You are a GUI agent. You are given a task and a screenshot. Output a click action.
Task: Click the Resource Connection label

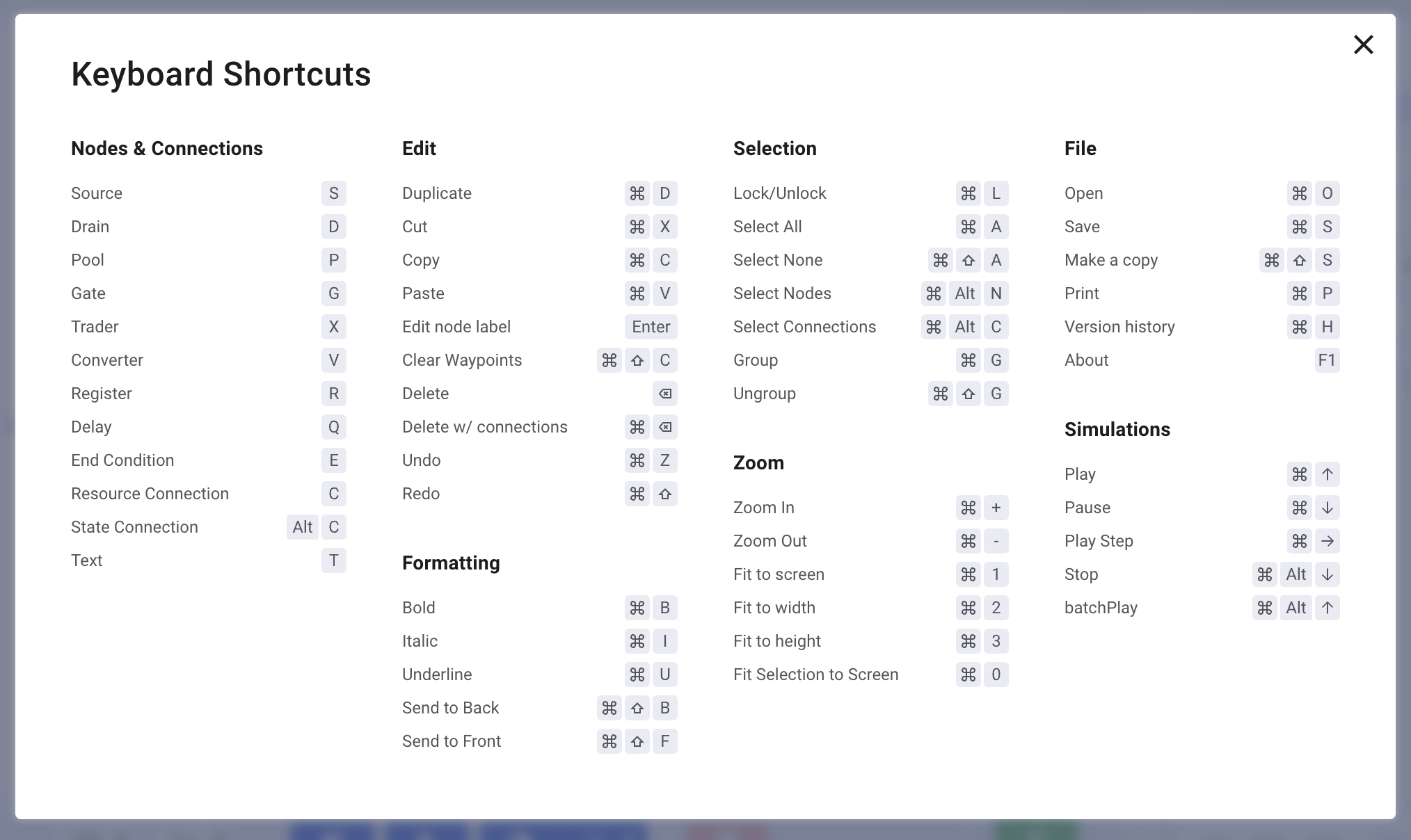pyautogui.click(x=150, y=494)
